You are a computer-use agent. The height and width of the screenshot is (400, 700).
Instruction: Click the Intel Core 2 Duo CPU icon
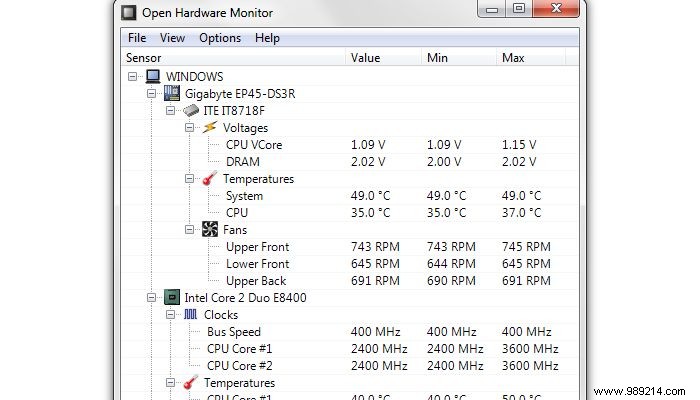pos(172,297)
